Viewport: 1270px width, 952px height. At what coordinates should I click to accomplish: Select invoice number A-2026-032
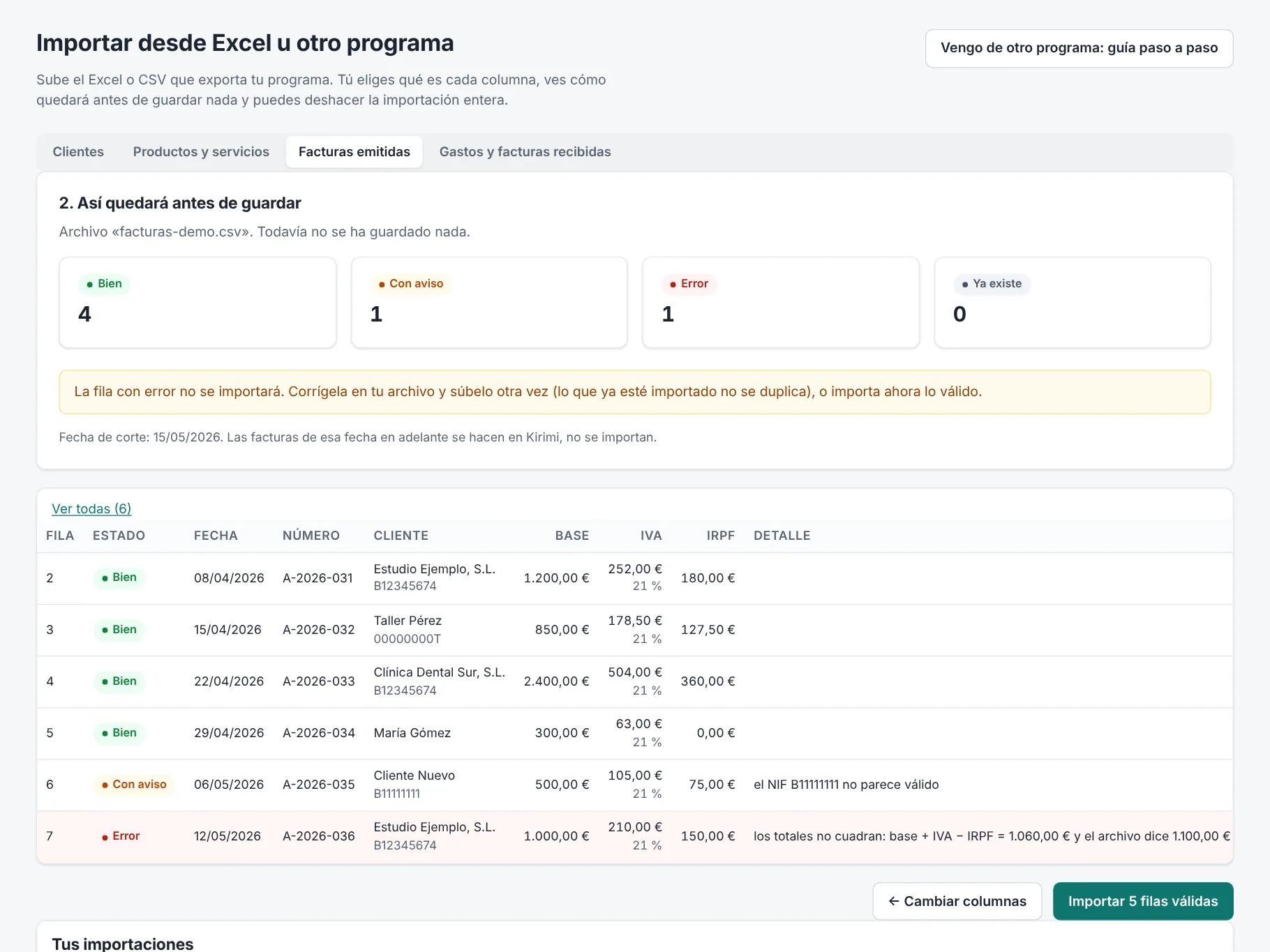tap(318, 630)
